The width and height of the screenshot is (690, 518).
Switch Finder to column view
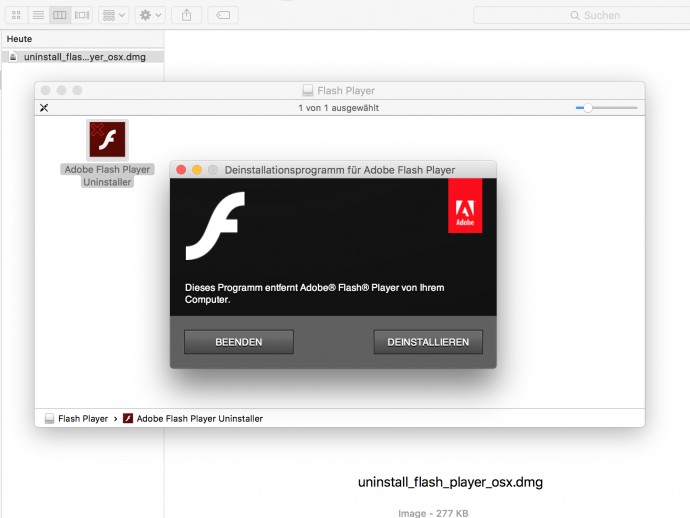pos(60,15)
